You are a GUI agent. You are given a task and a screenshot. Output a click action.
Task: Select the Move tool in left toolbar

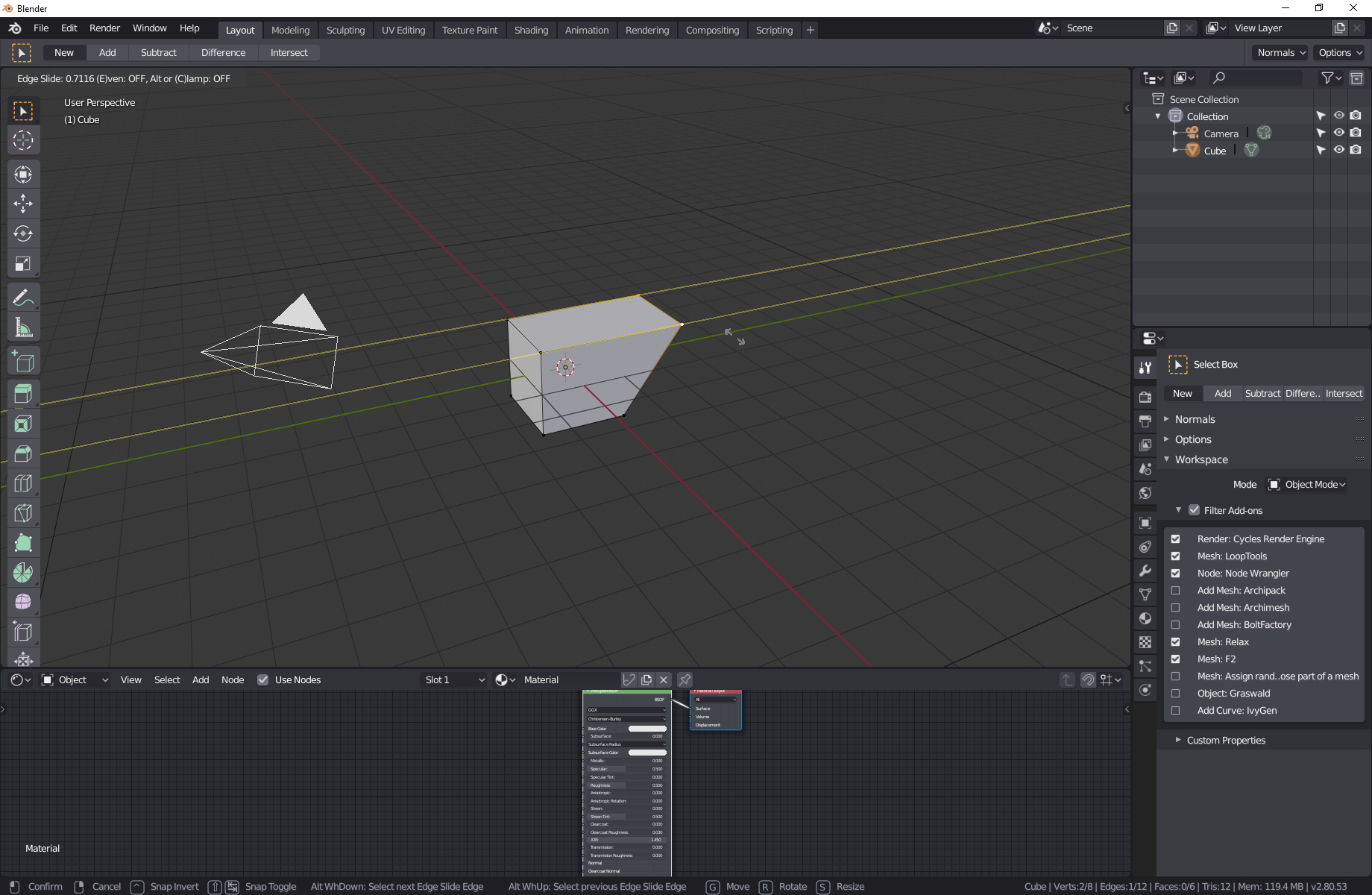(23, 204)
